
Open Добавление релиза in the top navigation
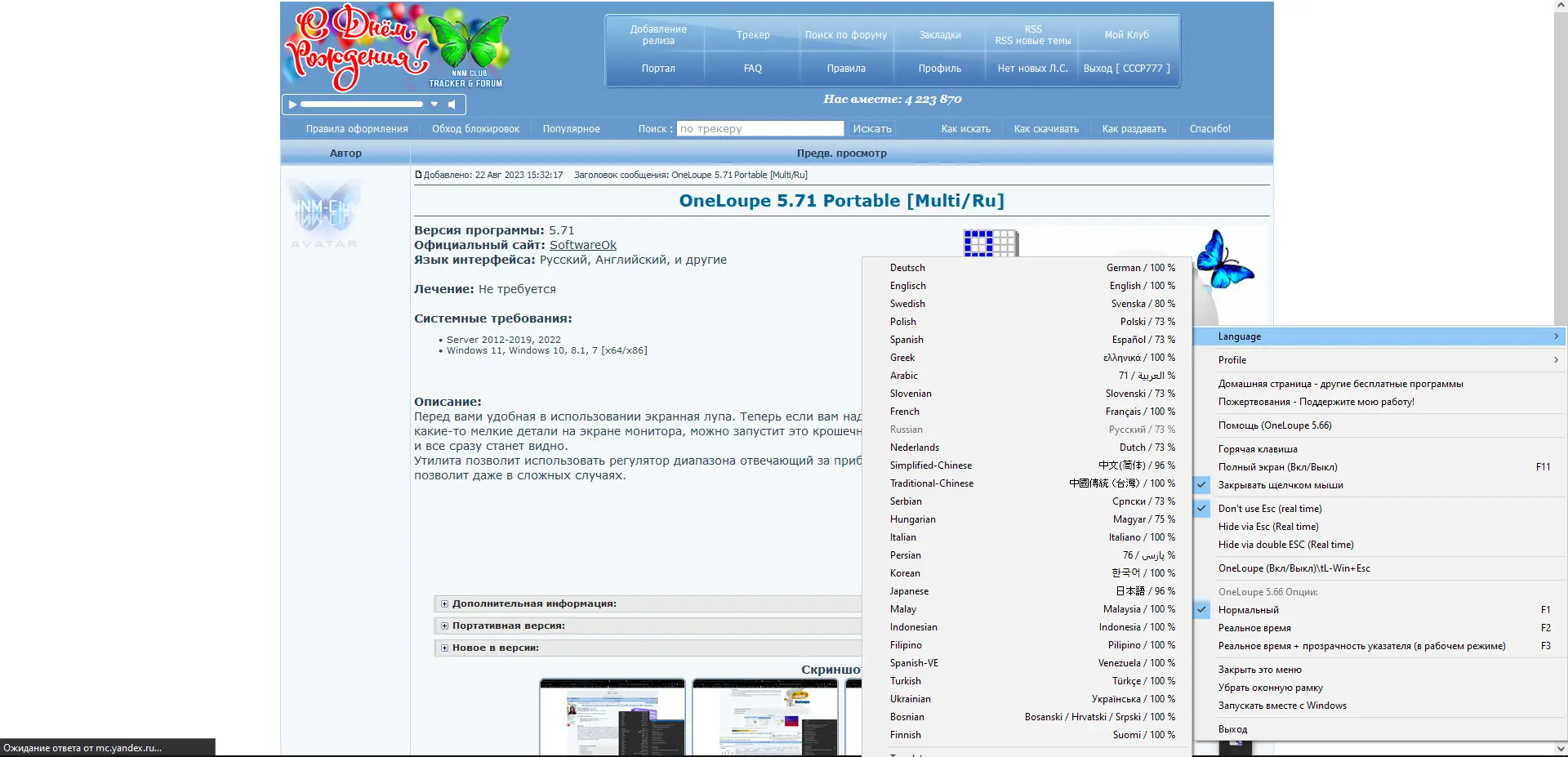[x=658, y=35]
